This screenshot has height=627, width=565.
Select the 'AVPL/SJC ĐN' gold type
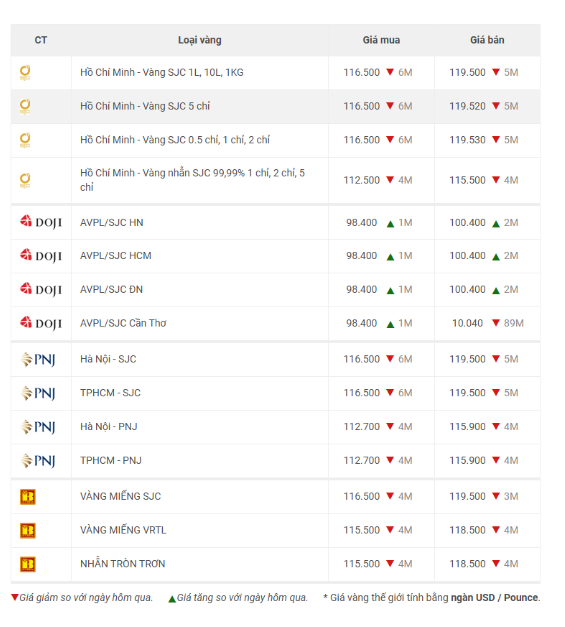pos(111,289)
